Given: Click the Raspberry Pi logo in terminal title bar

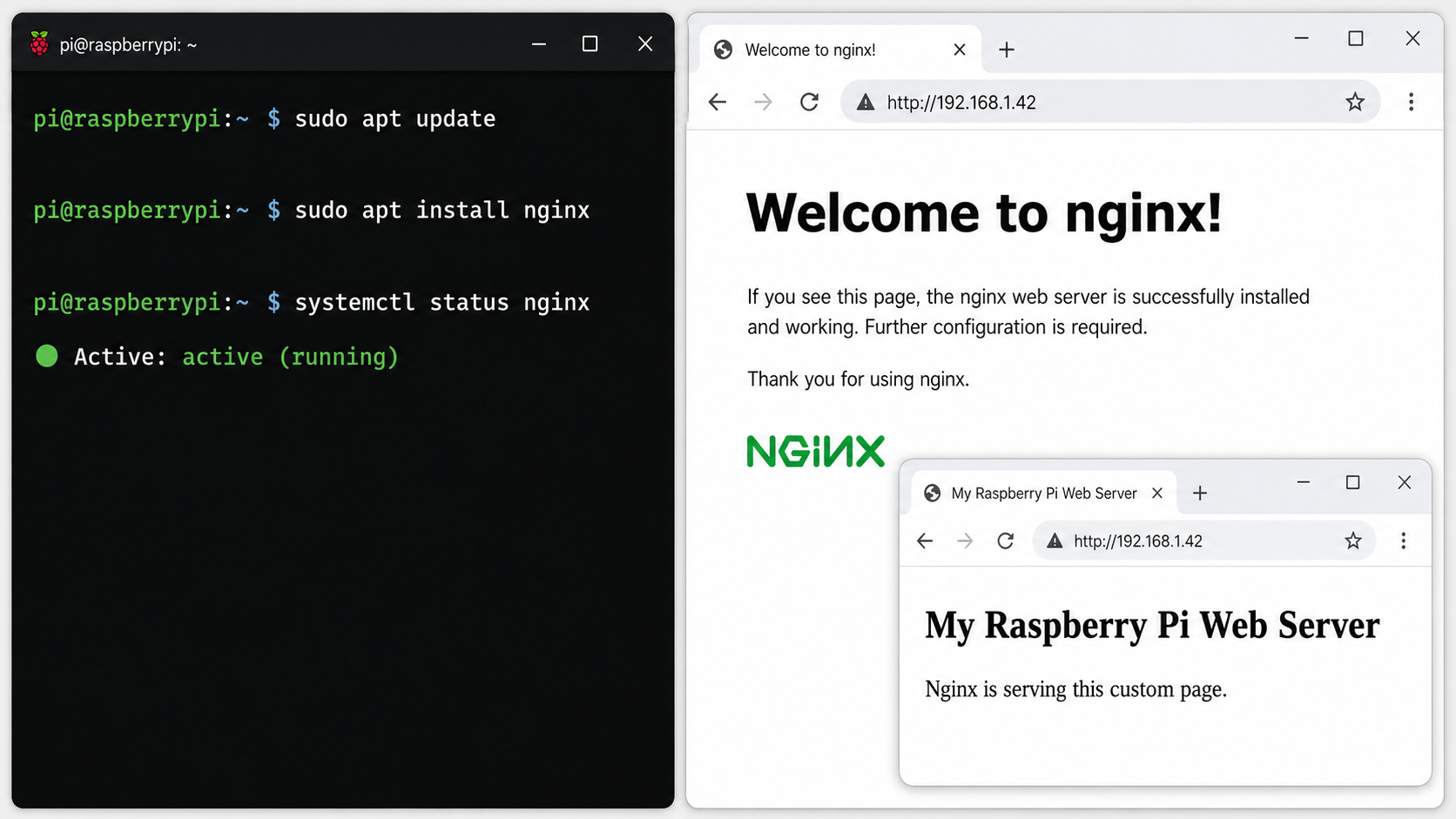Looking at the screenshot, I should pyautogui.click(x=39, y=44).
